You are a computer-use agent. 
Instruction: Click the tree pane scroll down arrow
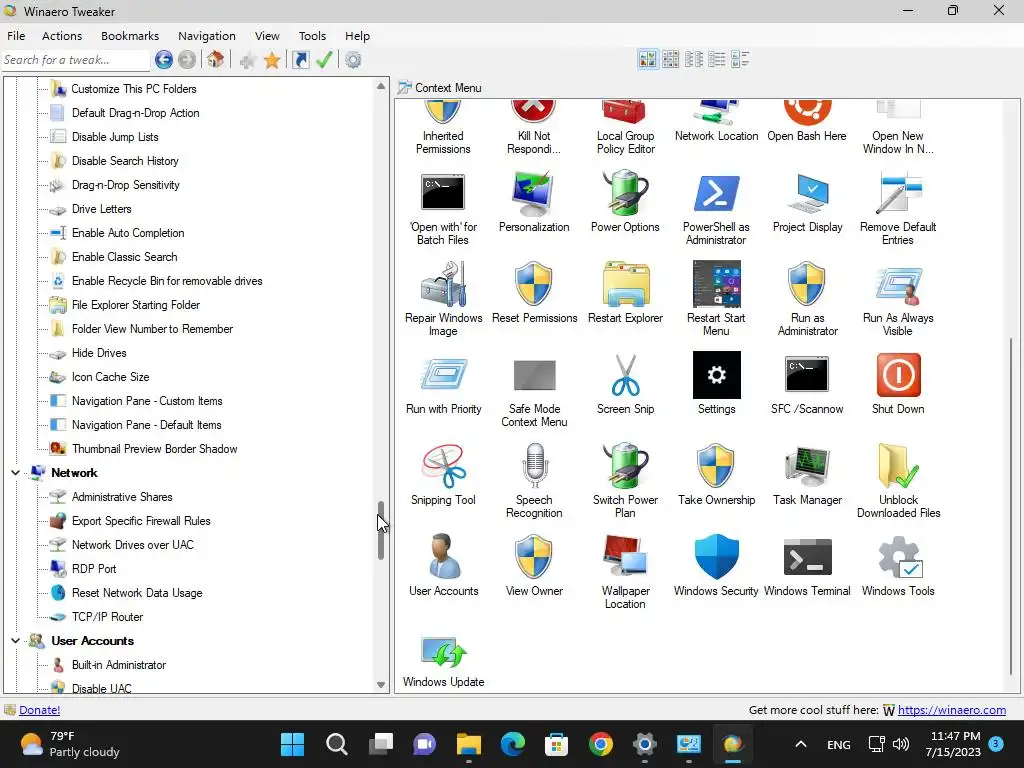[381, 685]
